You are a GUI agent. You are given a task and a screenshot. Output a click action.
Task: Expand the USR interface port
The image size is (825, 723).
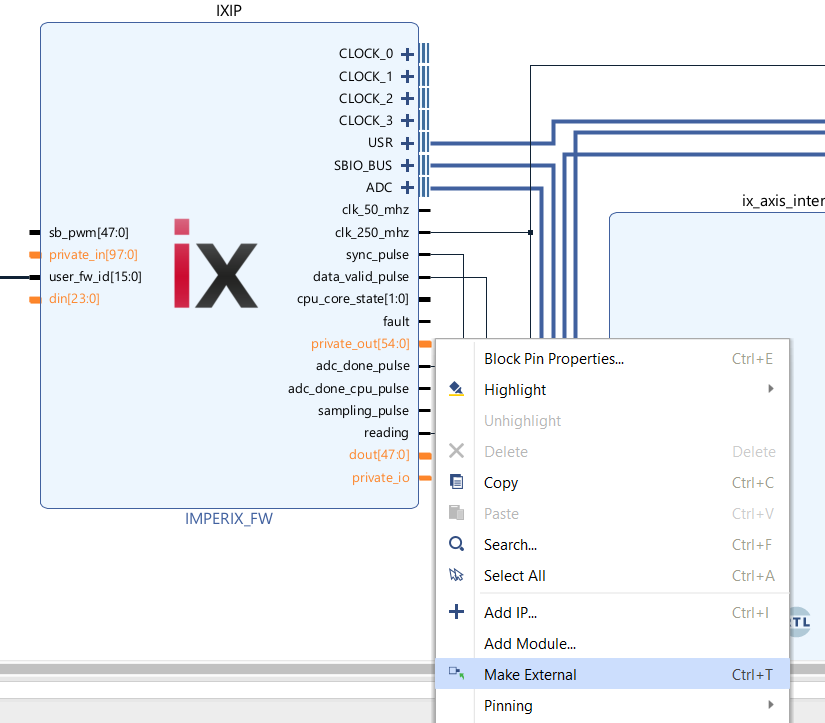407,143
